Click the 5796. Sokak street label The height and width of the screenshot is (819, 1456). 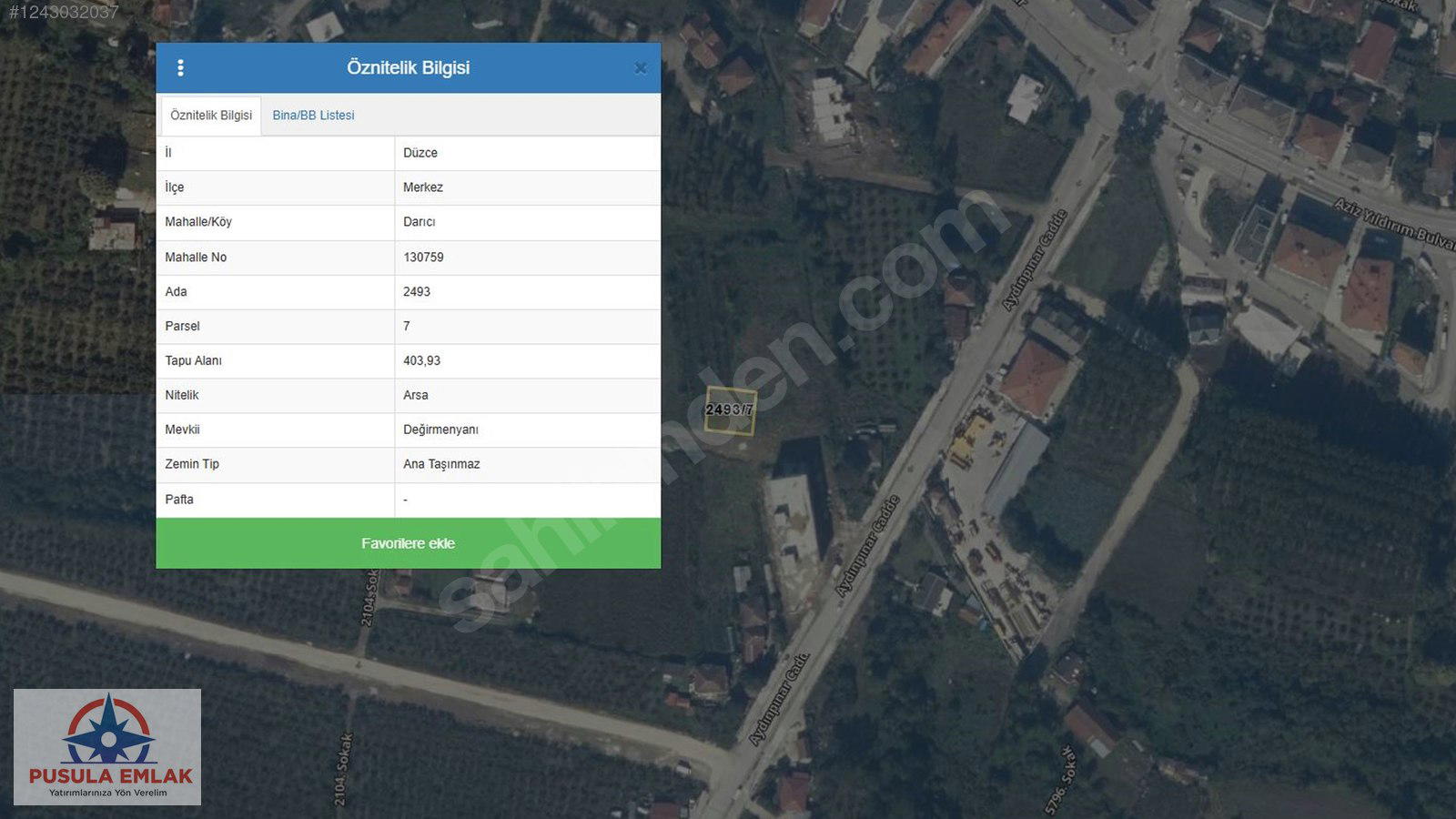click(x=1060, y=780)
